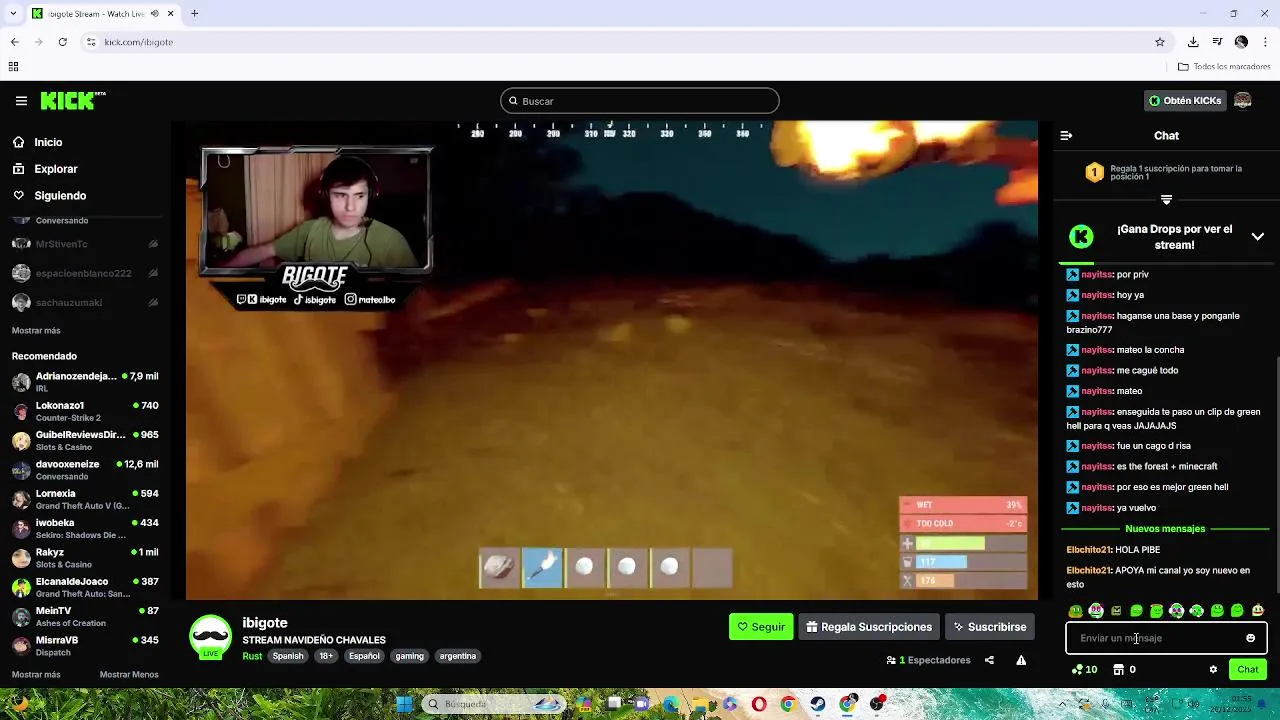1280x720 pixels.
Task: Open ElcanaldeJoaco recommended channel
Action: (x=85, y=587)
